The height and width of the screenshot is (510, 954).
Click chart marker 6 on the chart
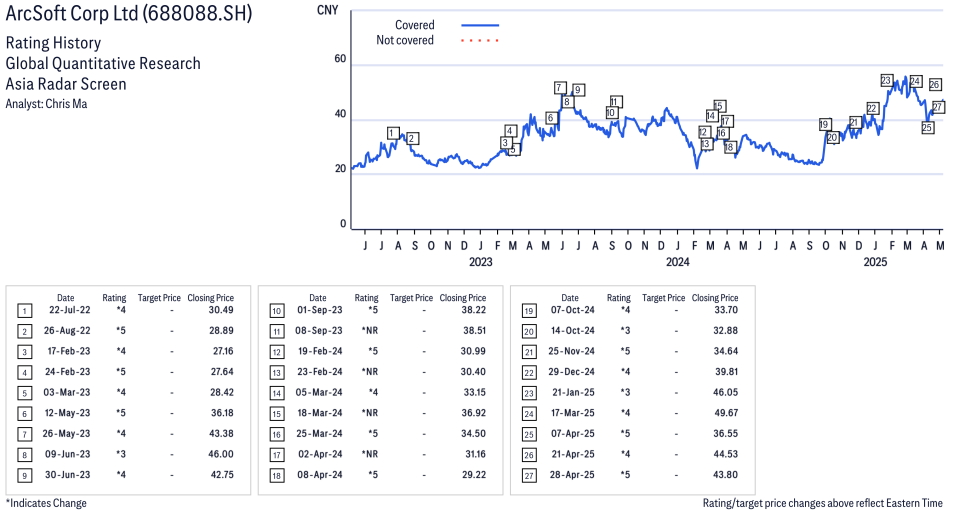pos(551,118)
